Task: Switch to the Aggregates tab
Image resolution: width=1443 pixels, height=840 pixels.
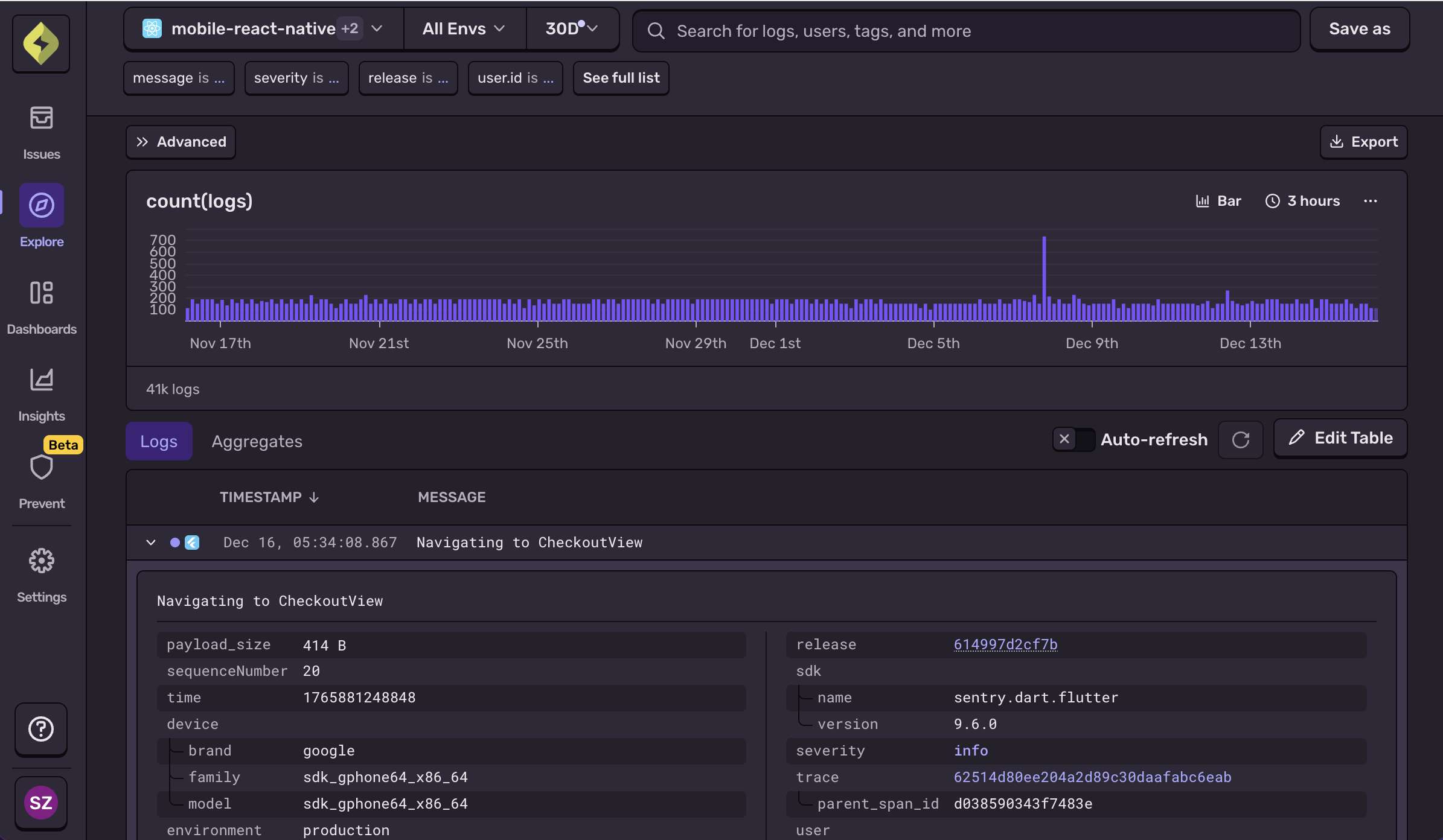Action: click(x=256, y=441)
